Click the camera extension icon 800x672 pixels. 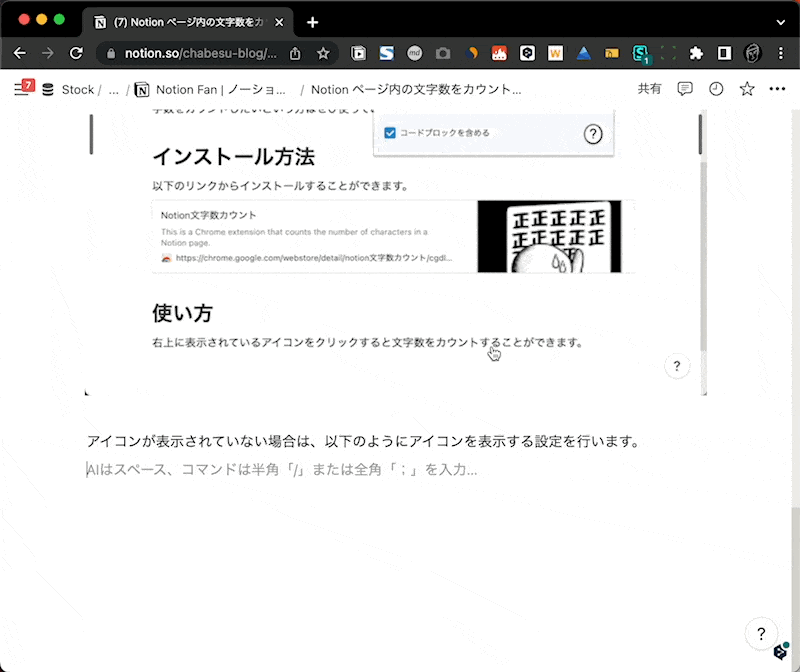443,53
